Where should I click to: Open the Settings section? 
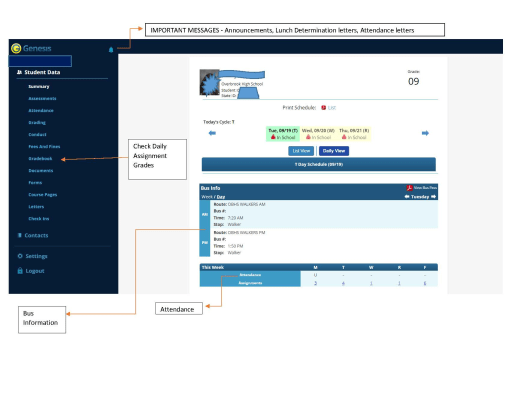click(36, 256)
